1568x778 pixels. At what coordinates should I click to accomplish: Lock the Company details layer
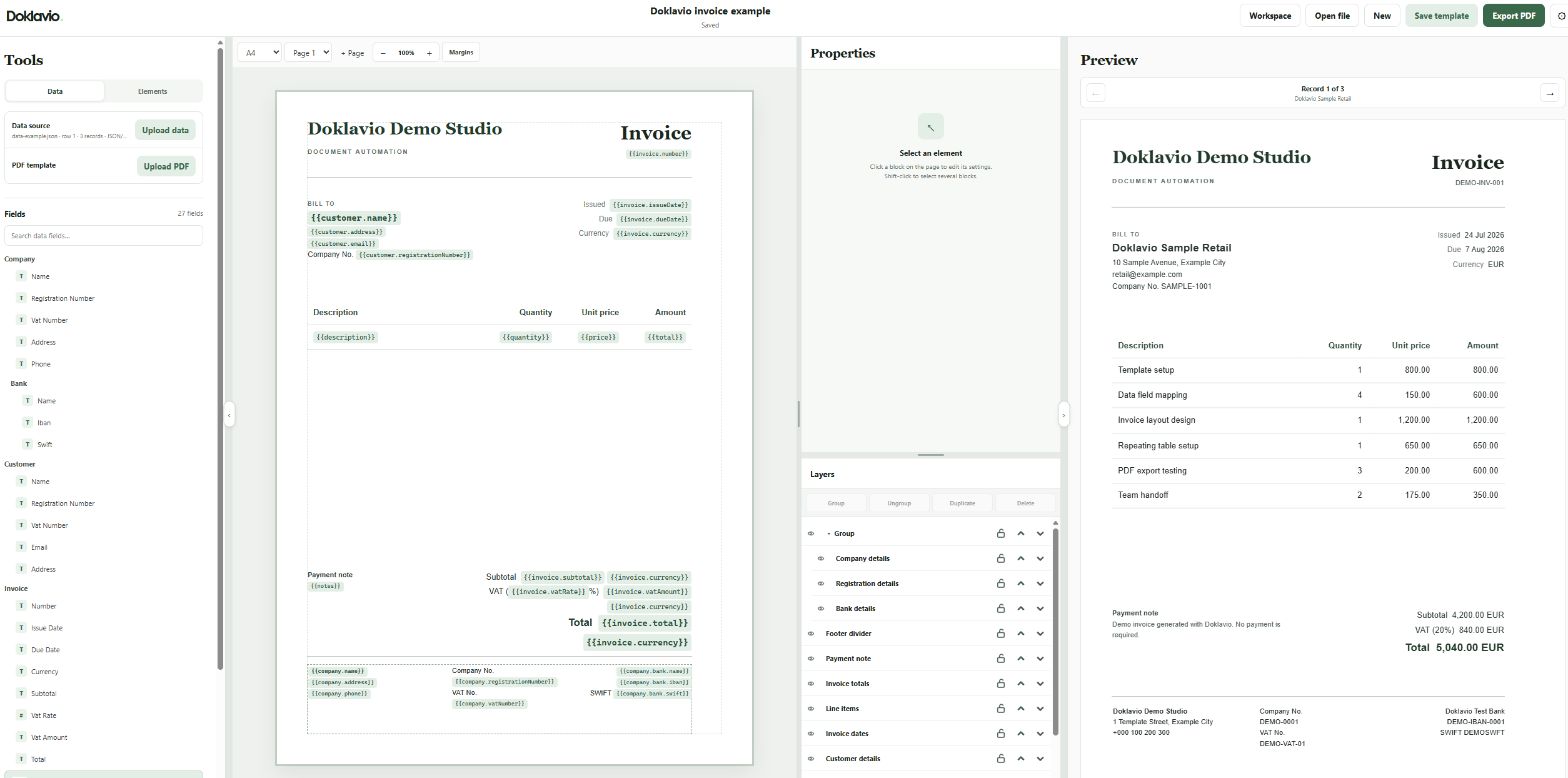pyautogui.click(x=1001, y=558)
